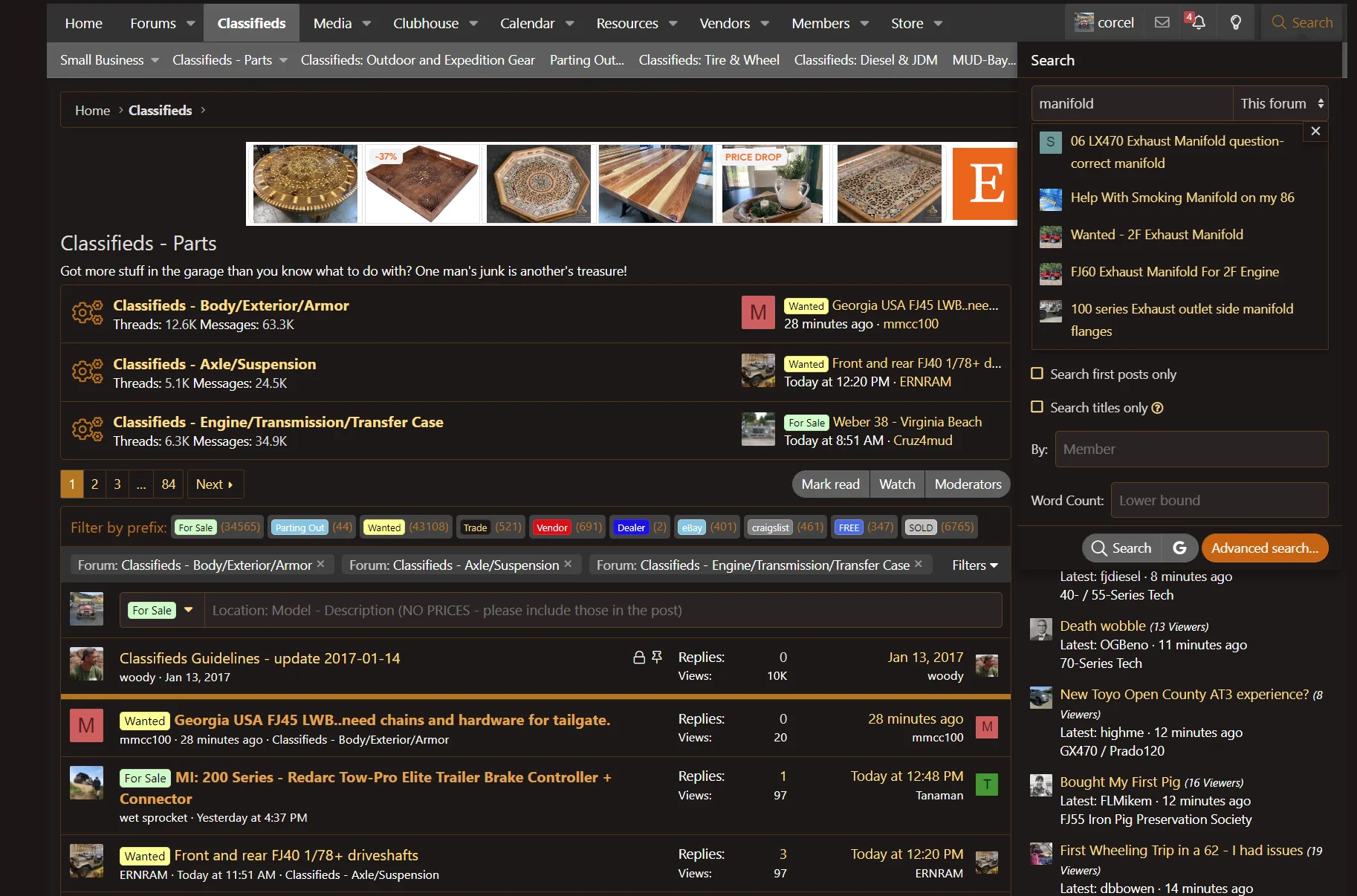Filter threads by the SOLD prefix
This screenshot has height=896, width=1357.
coord(920,527)
